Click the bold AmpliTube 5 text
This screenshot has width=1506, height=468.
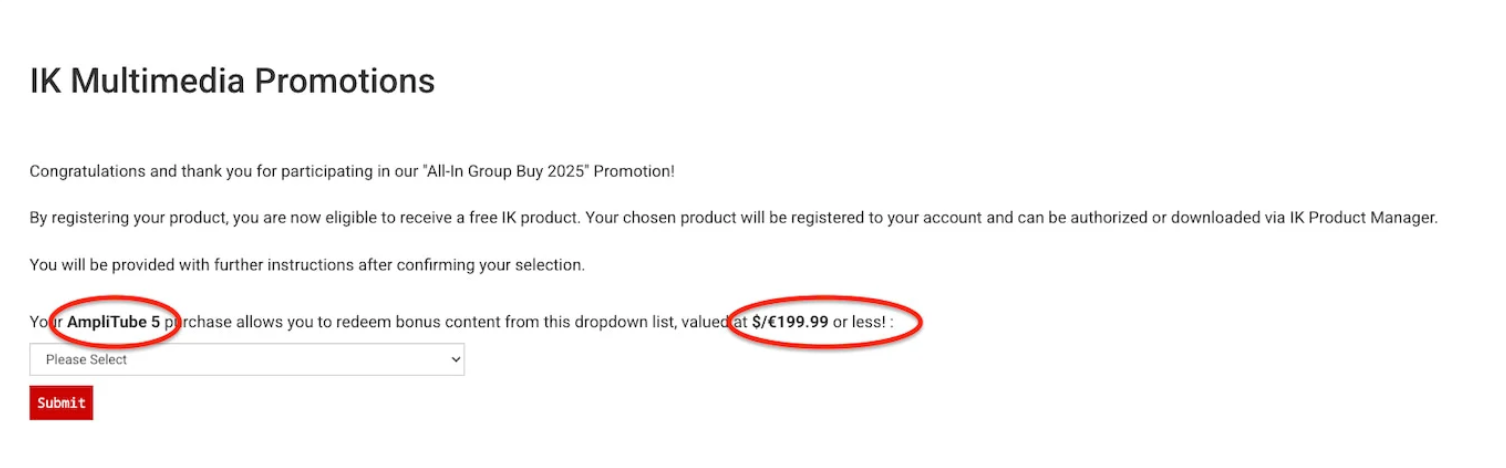(x=113, y=322)
